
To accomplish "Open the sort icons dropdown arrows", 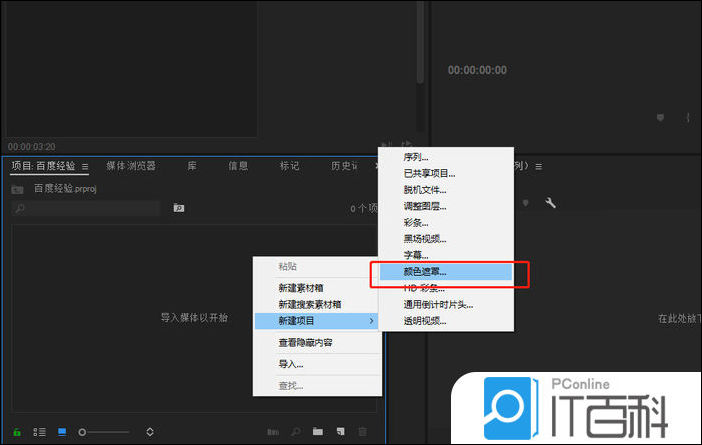I will click(x=149, y=432).
